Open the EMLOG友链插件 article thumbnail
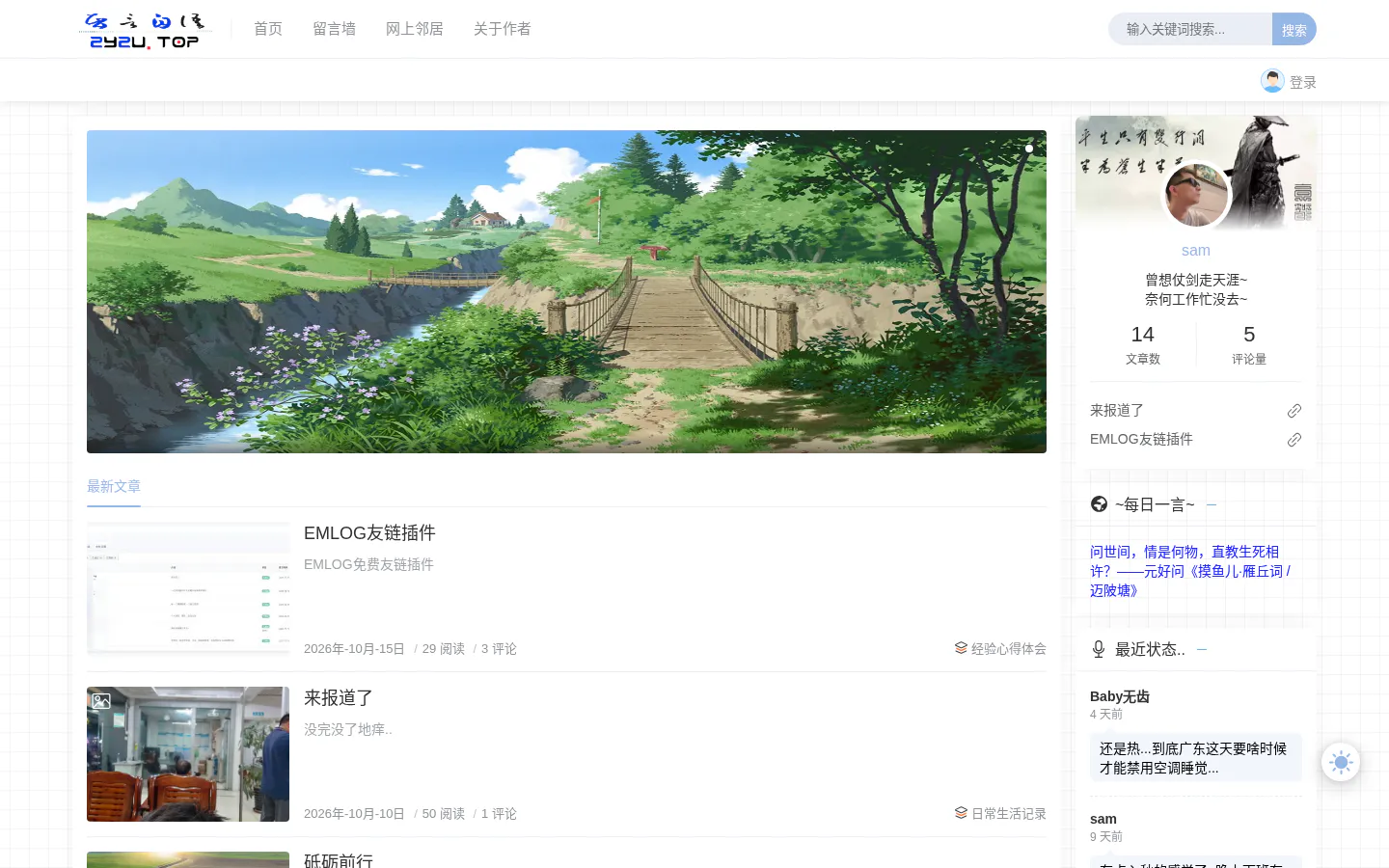The width and height of the screenshot is (1389, 868). [188, 589]
